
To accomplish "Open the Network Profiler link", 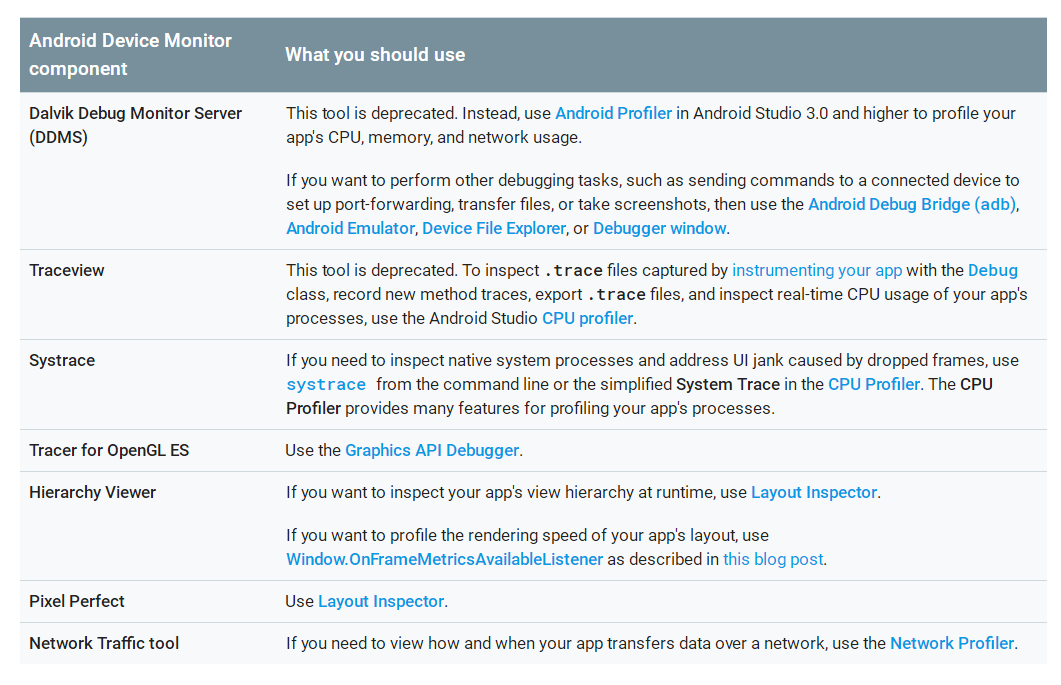I will (952, 643).
